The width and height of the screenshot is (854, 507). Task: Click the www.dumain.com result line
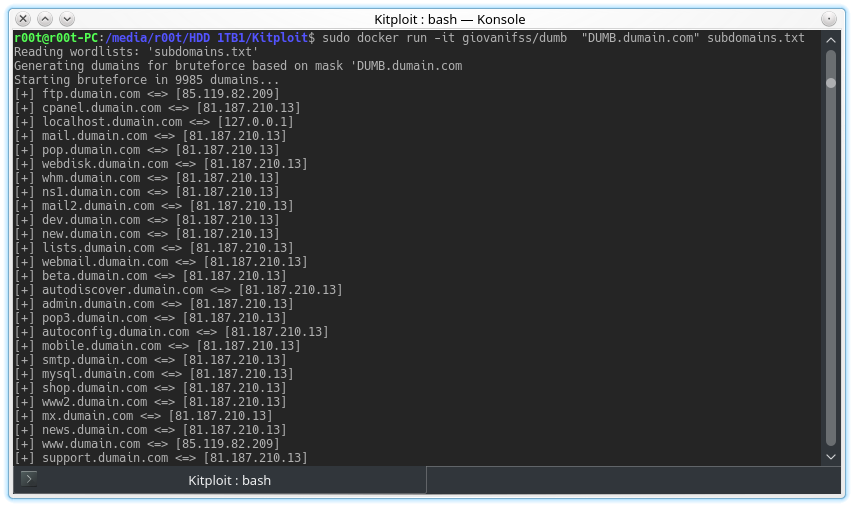click(x=147, y=444)
